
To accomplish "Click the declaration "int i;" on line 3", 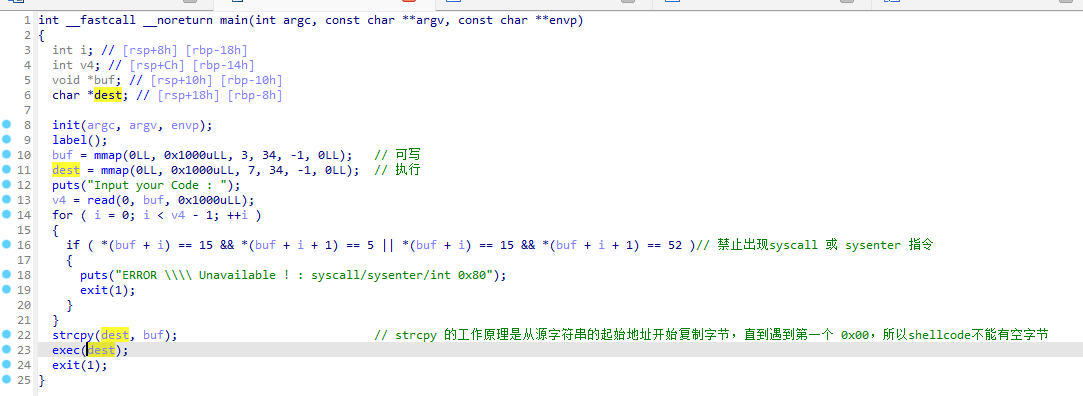I will click(x=73, y=50).
